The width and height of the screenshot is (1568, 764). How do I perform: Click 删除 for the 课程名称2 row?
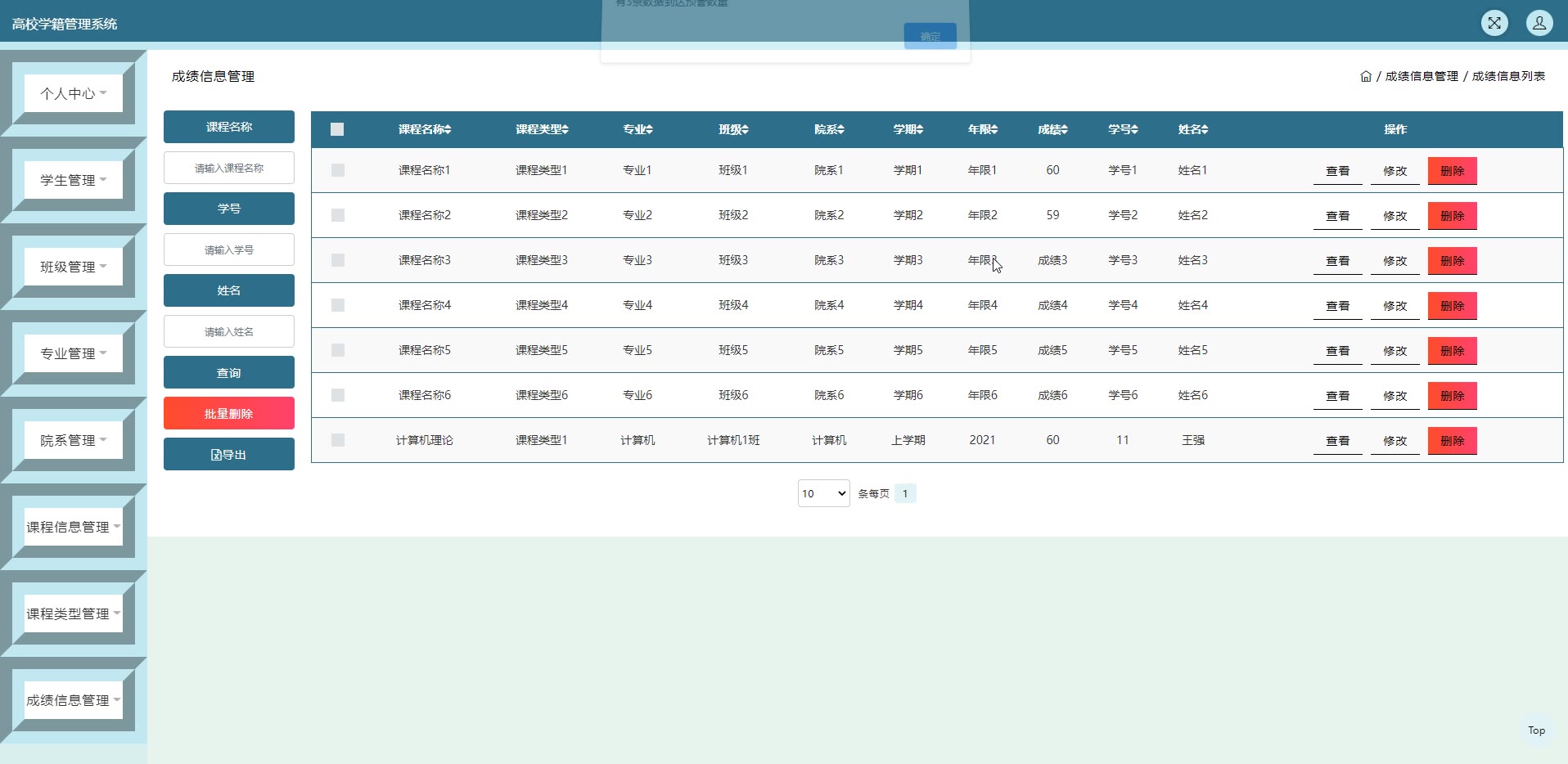tap(1452, 216)
